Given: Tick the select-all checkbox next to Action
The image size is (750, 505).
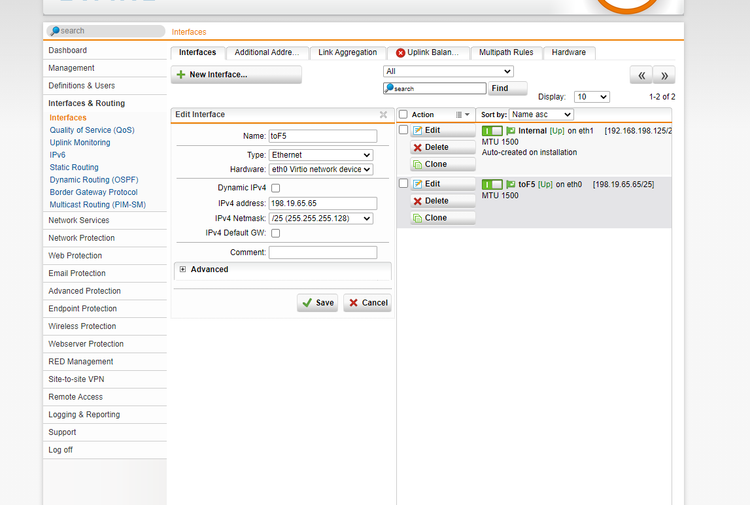Looking at the screenshot, I should (x=403, y=114).
